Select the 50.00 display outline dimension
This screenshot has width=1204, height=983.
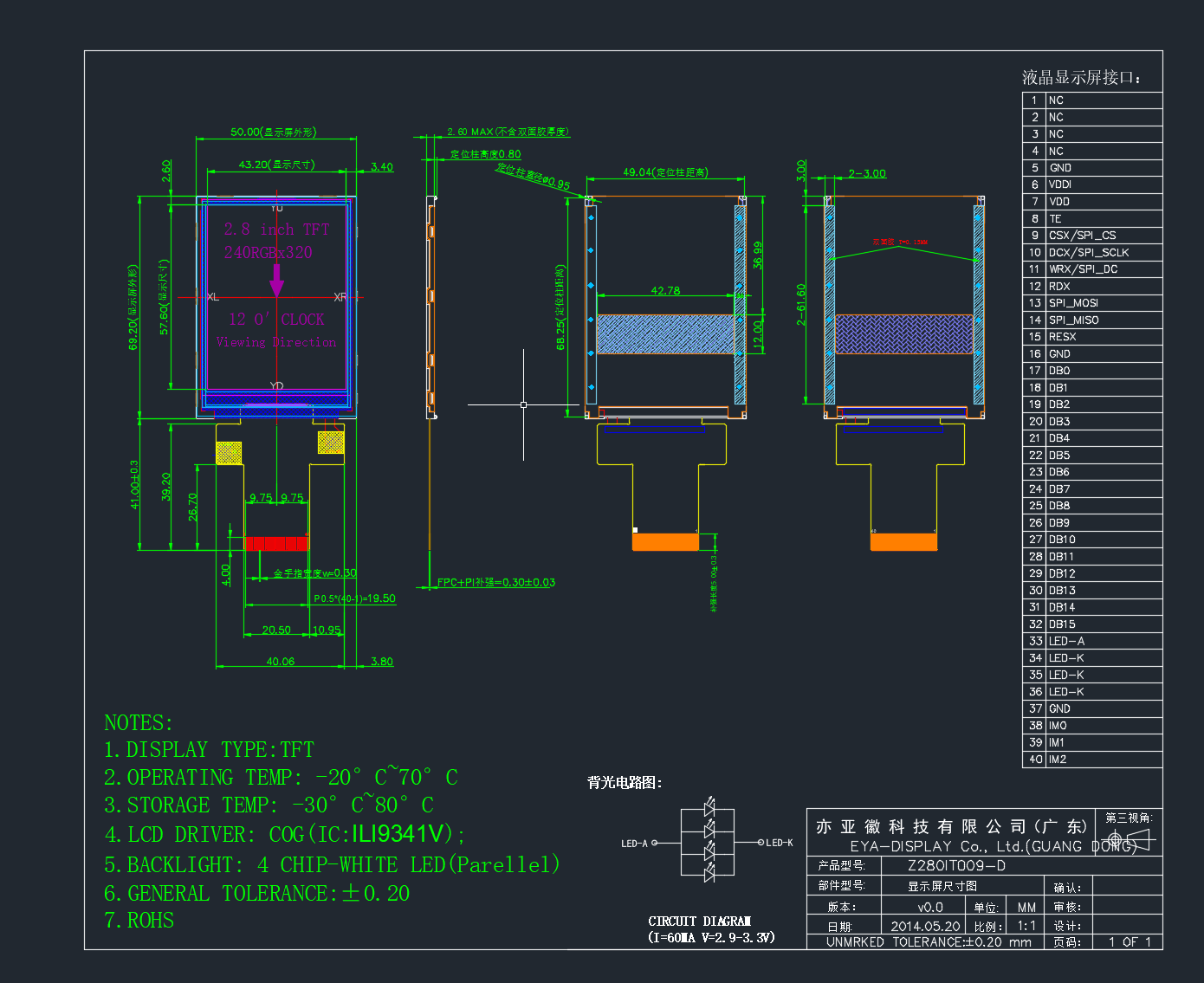click(x=274, y=132)
